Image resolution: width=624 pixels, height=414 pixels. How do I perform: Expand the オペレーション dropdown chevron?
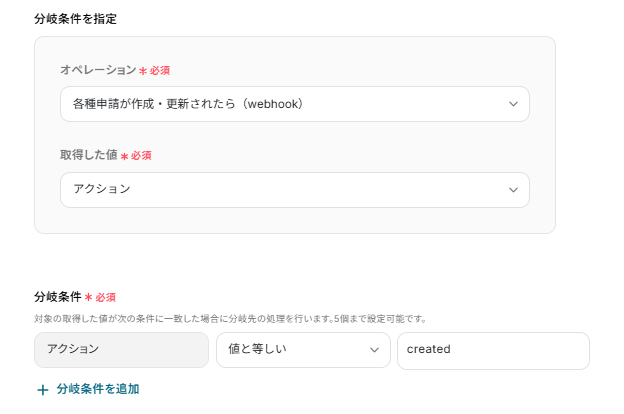(513, 104)
